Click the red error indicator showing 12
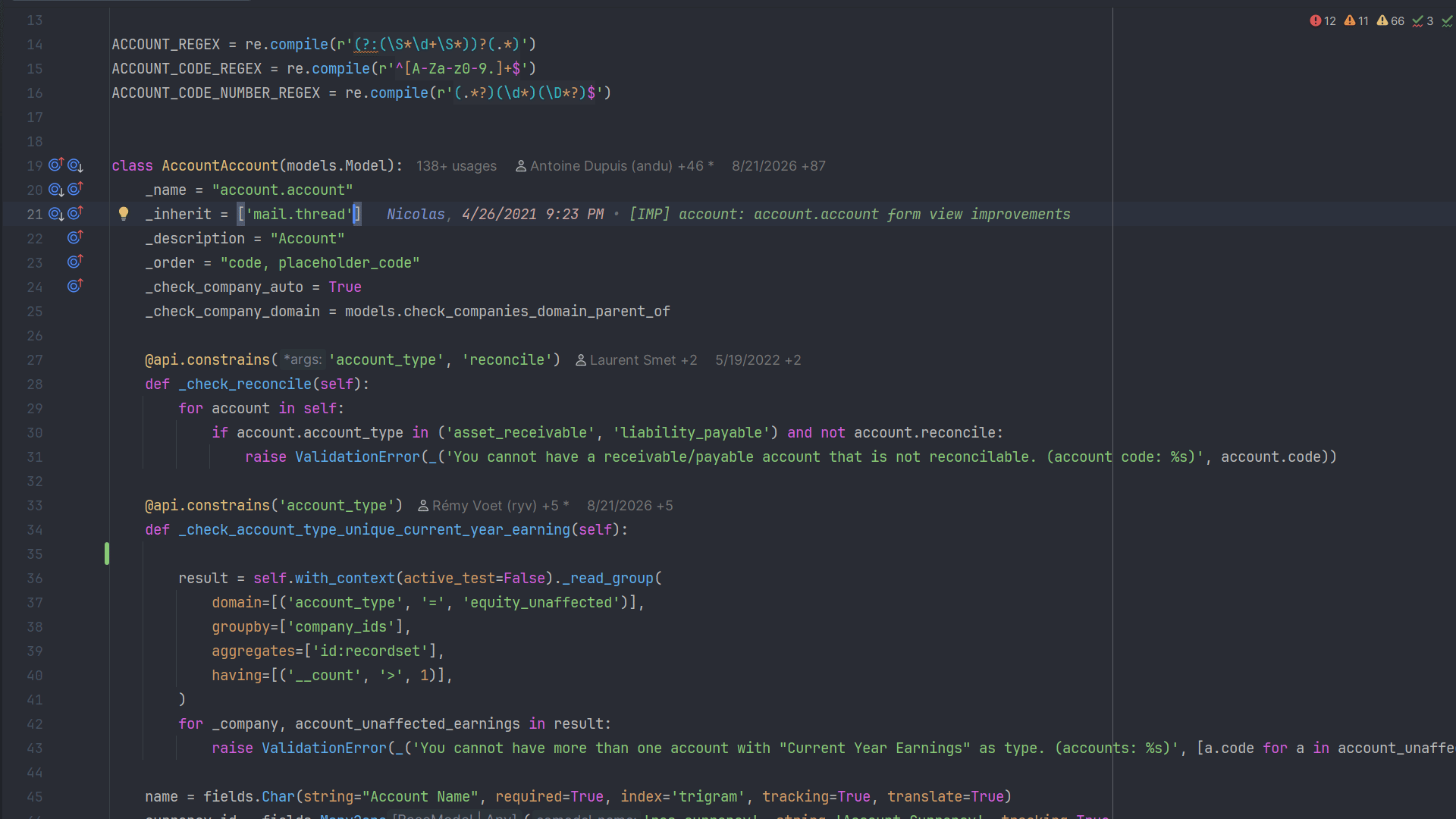The image size is (1456, 819). click(1323, 21)
